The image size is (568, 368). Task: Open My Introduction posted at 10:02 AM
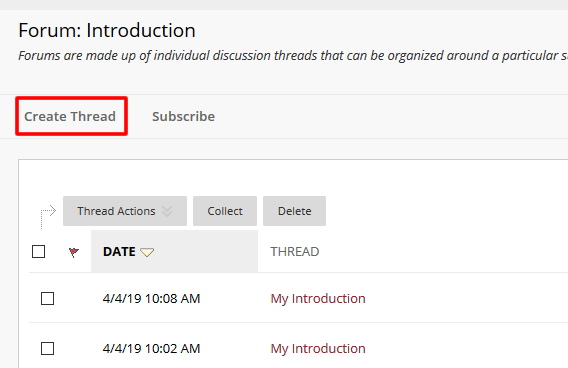[318, 348]
